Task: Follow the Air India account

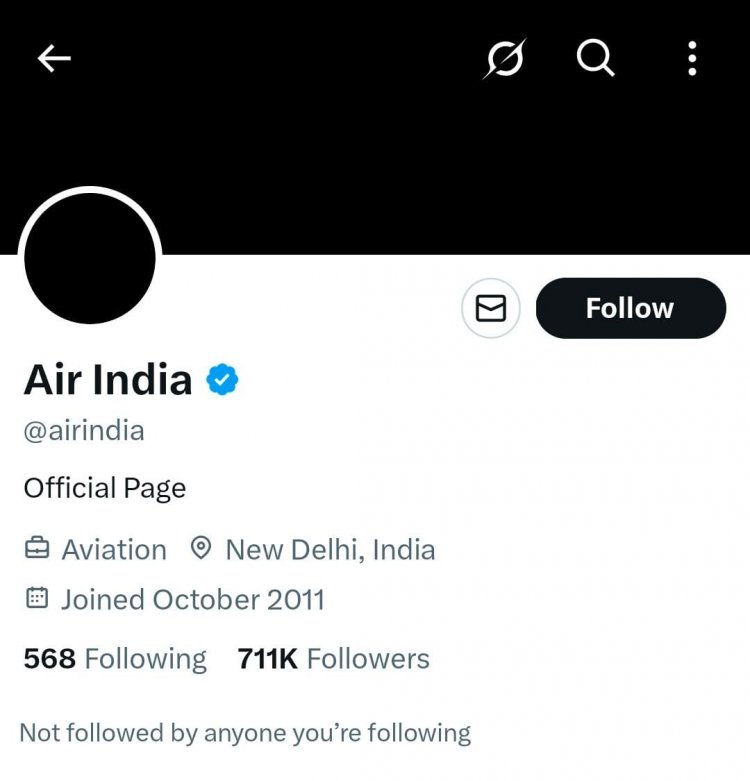Action: [x=630, y=309]
